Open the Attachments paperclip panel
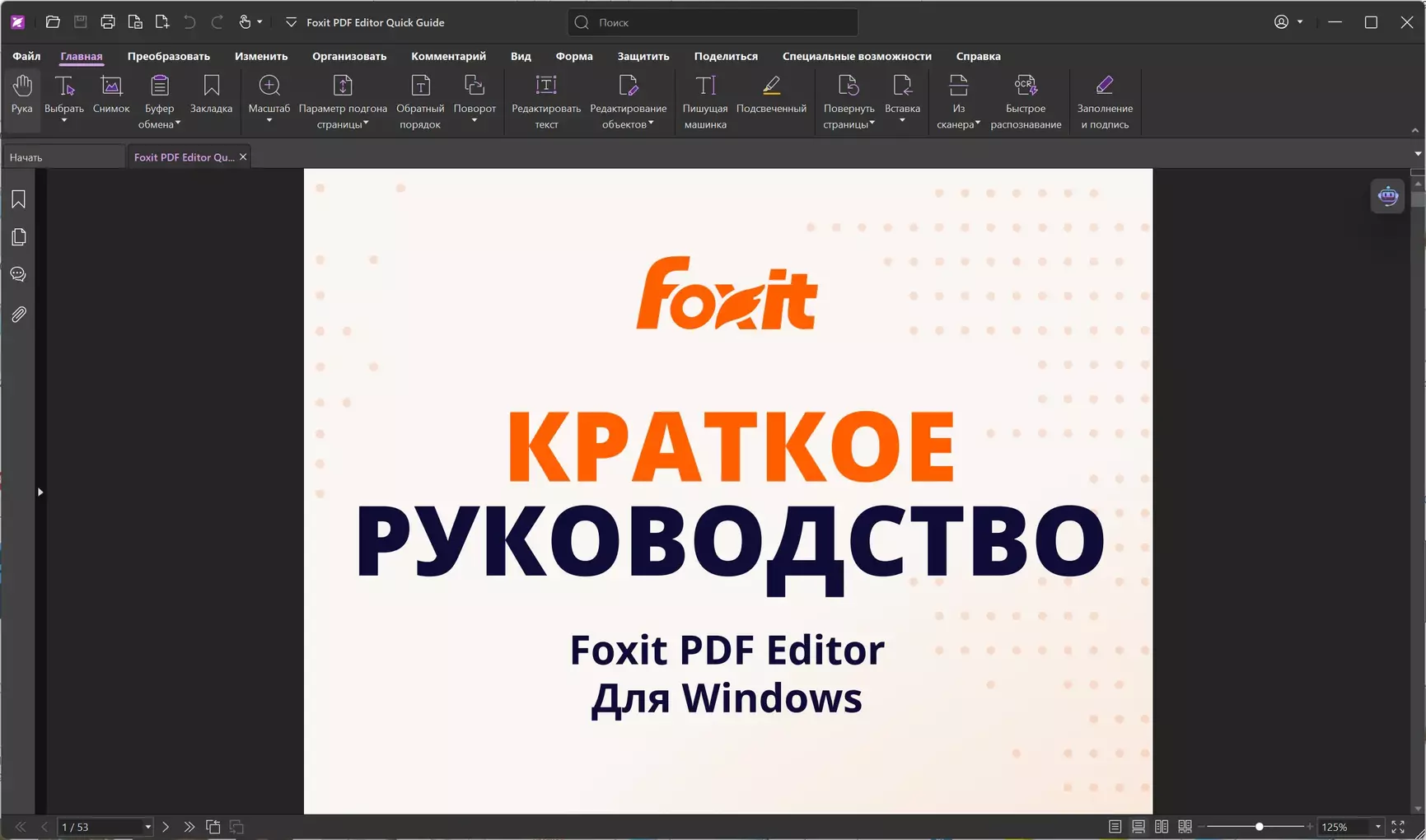The width and height of the screenshot is (1426, 840). [18, 315]
